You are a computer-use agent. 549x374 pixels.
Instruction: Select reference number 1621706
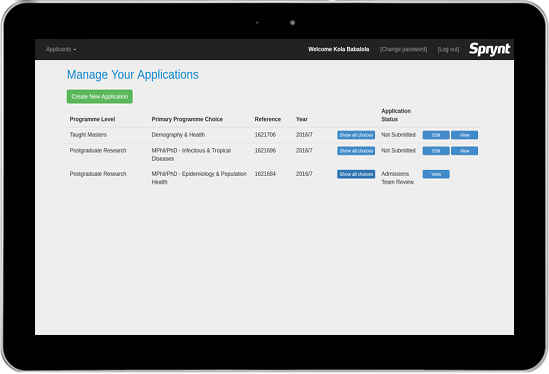tap(265, 135)
